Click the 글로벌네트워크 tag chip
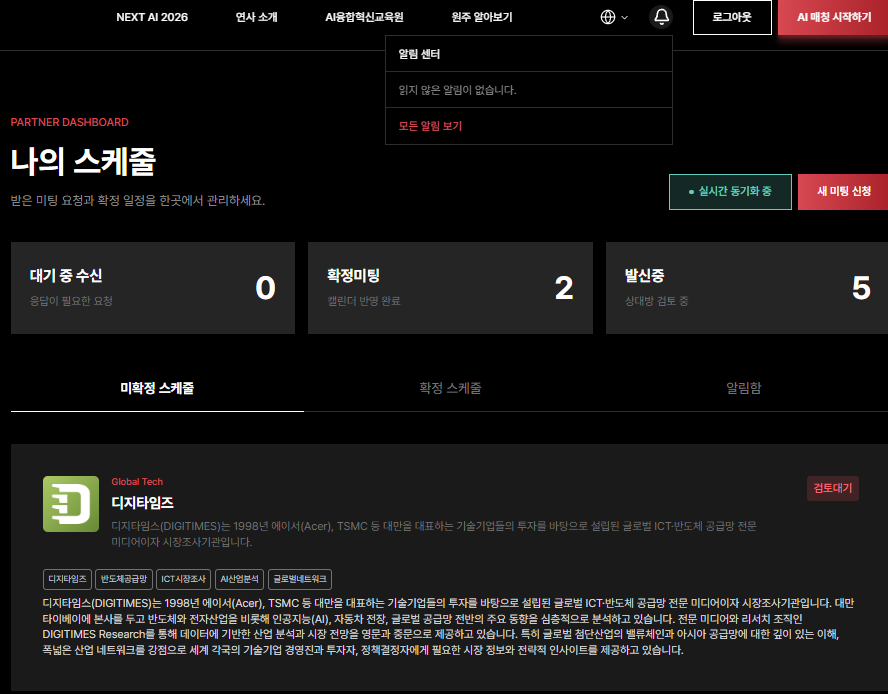 pyautogui.click(x=300, y=579)
